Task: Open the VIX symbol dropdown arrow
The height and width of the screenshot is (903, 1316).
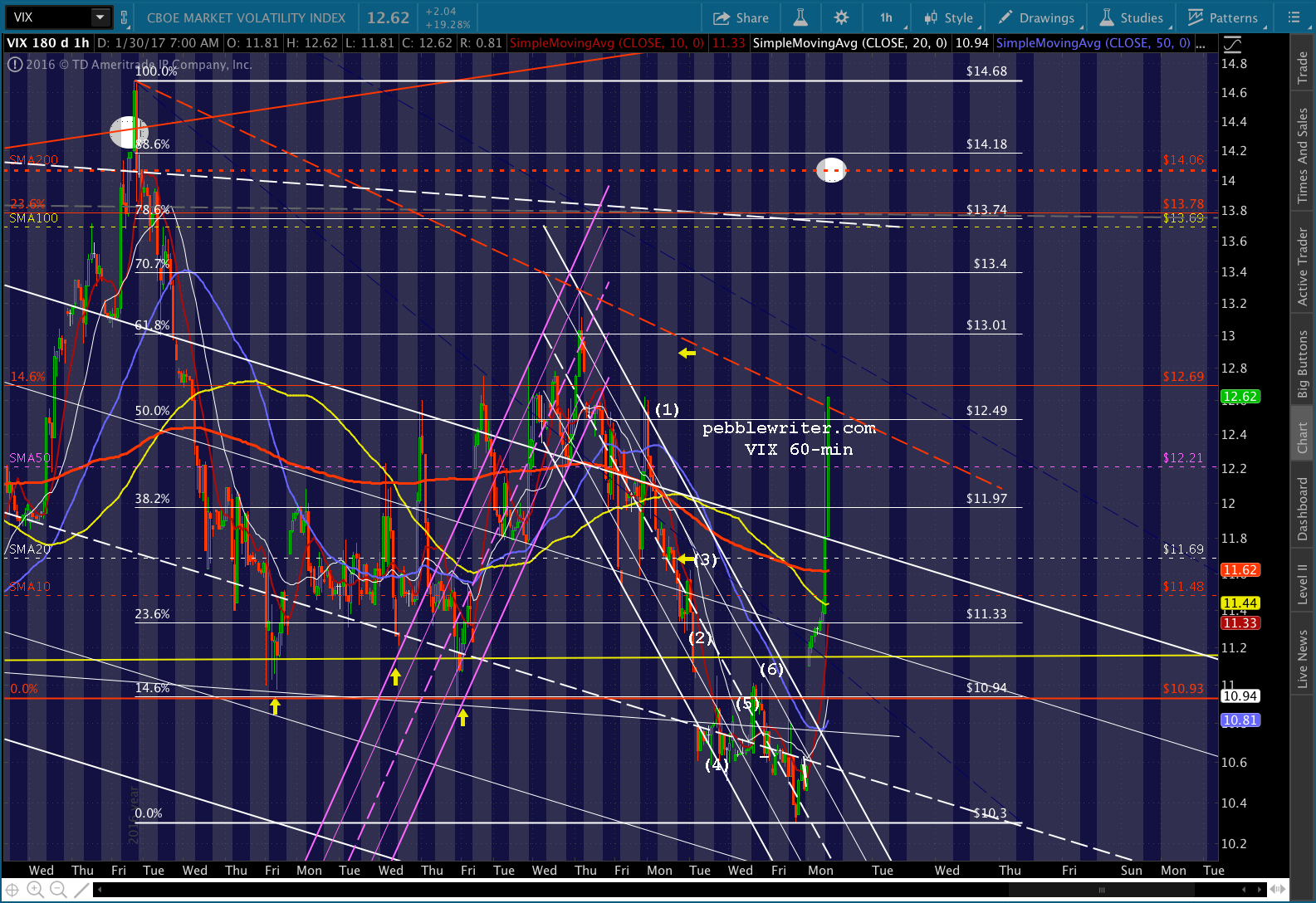Action: click(100, 17)
